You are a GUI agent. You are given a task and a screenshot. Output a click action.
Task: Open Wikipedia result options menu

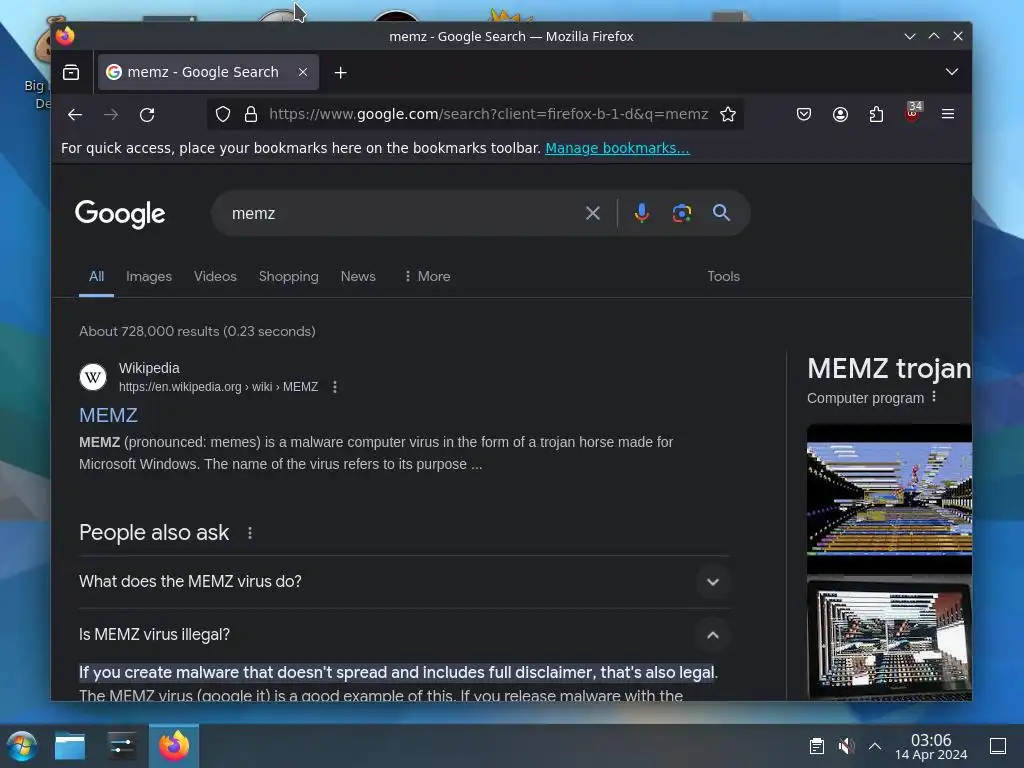click(x=335, y=387)
